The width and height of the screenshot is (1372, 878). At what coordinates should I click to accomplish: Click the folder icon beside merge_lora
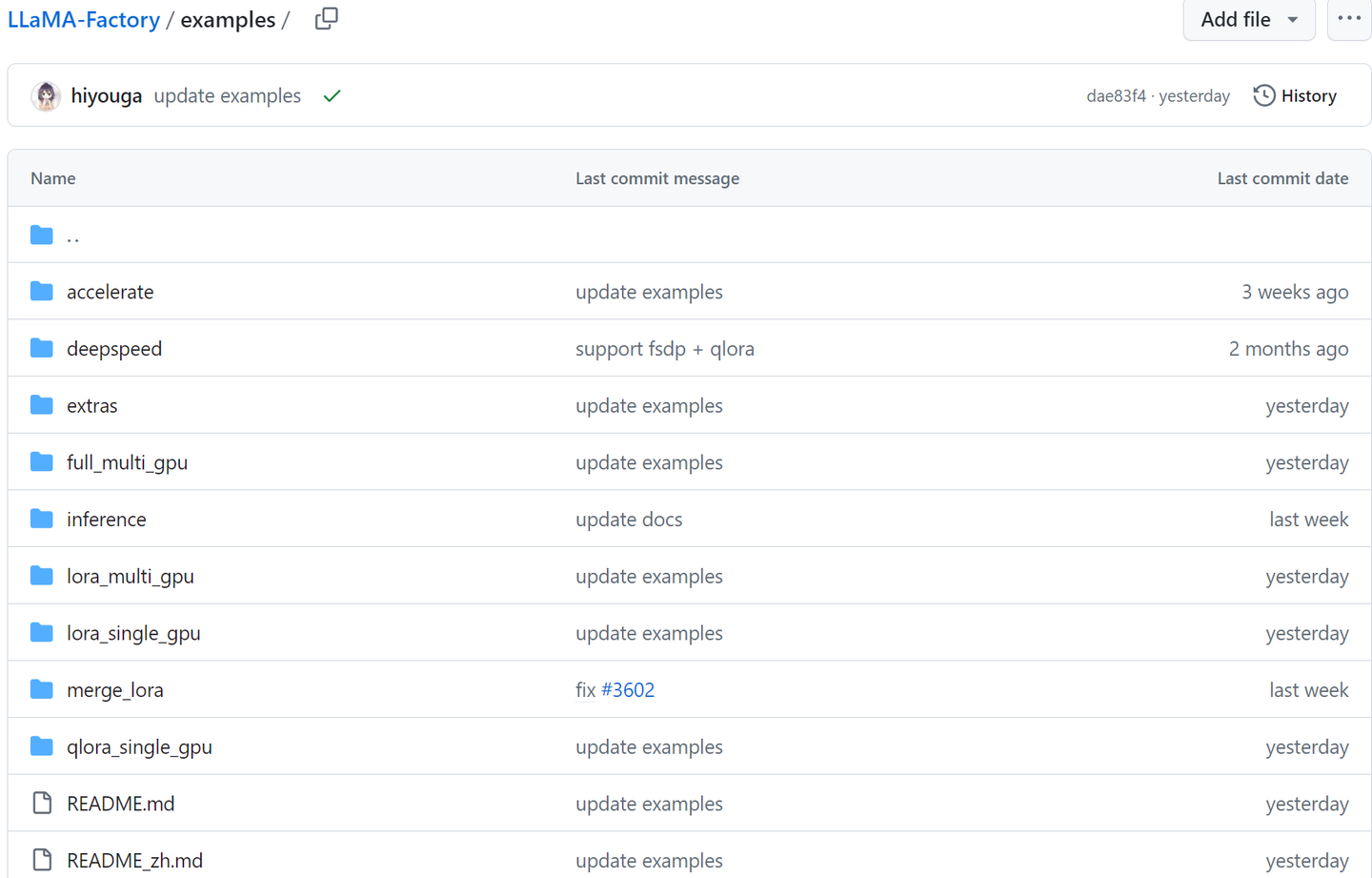(x=42, y=690)
